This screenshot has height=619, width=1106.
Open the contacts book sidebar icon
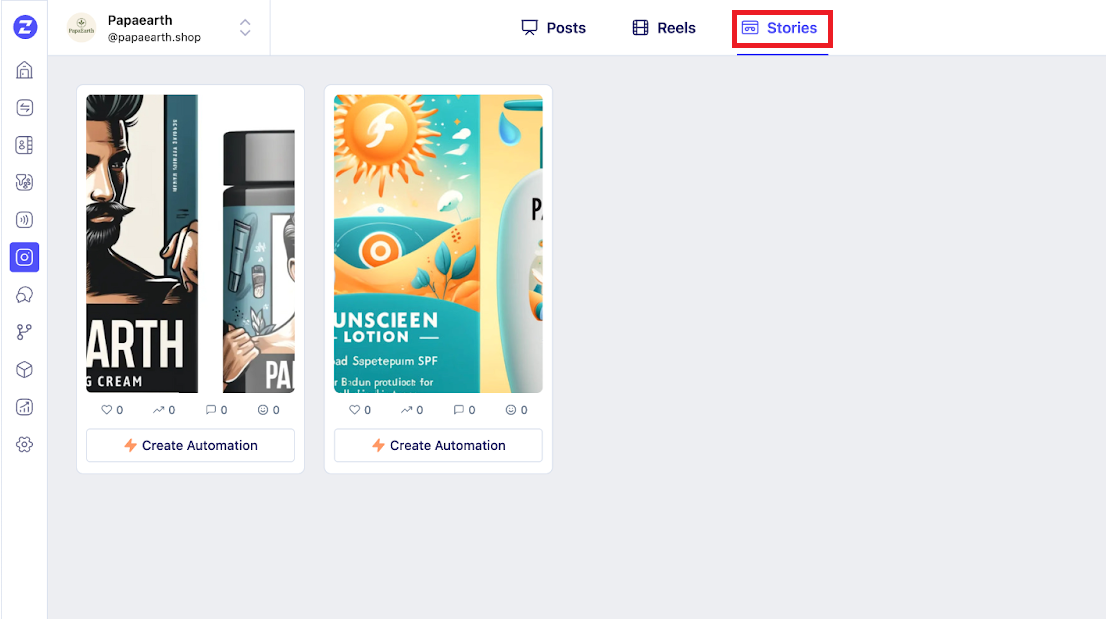coord(25,145)
